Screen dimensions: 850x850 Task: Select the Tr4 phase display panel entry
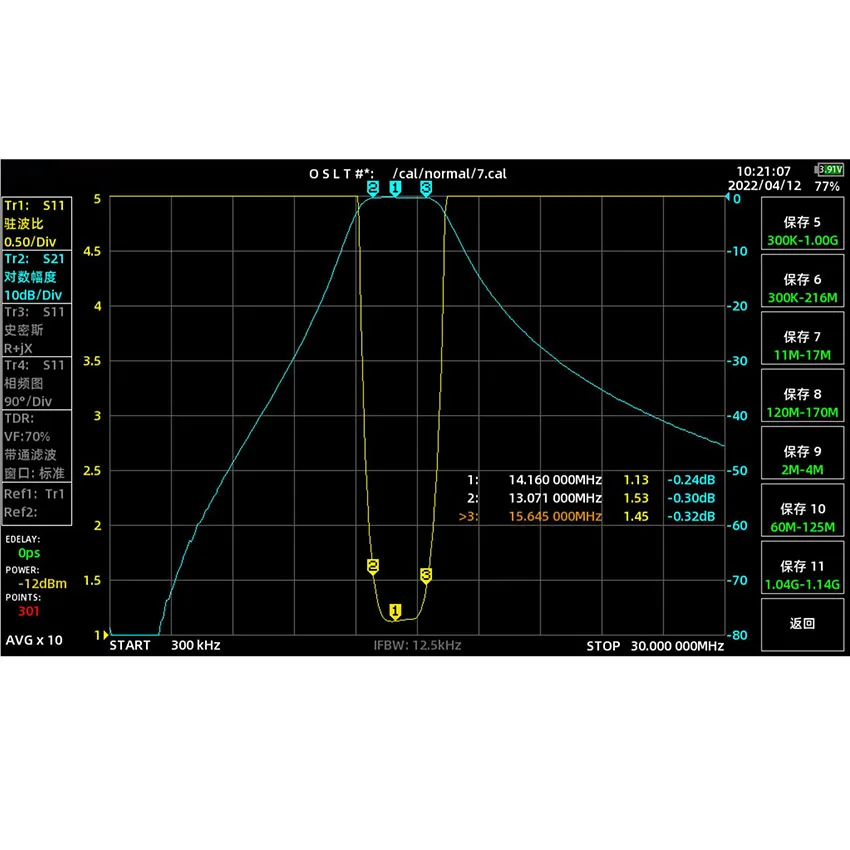pyautogui.click(x=33, y=382)
